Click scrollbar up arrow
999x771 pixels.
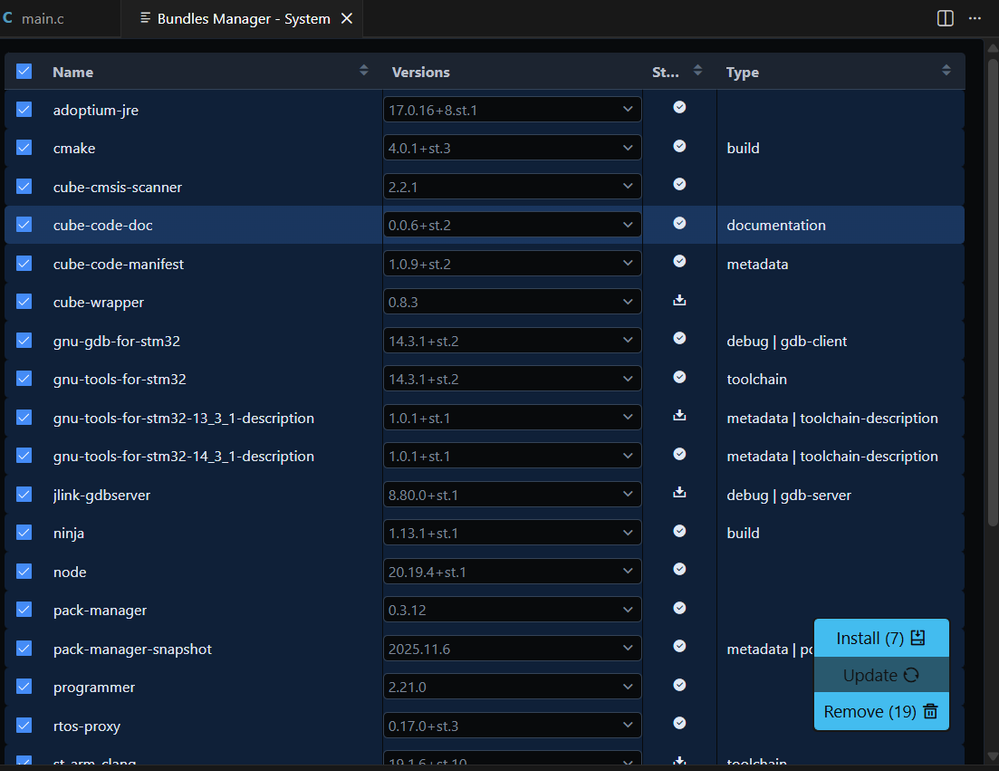[993, 47]
